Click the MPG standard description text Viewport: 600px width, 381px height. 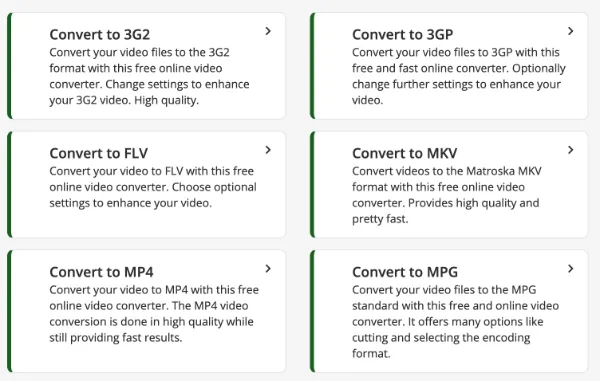(455, 322)
